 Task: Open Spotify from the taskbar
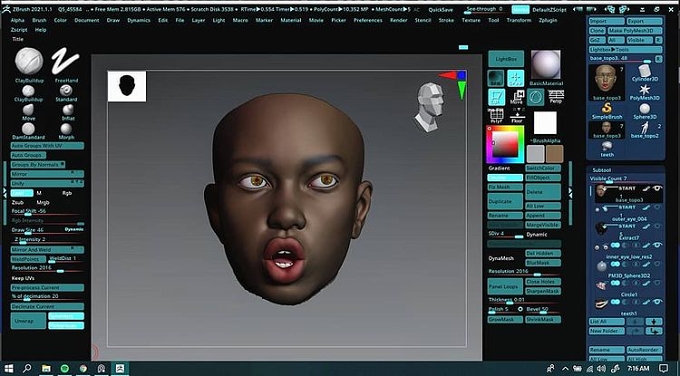coord(65,369)
